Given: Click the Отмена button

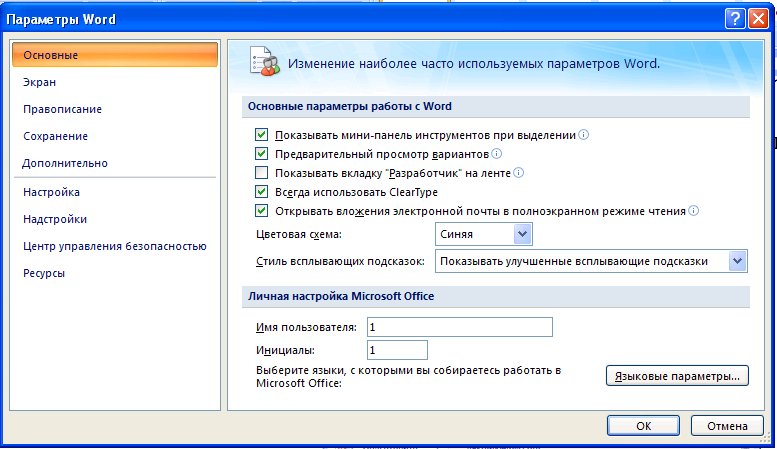Looking at the screenshot, I should 727,426.
